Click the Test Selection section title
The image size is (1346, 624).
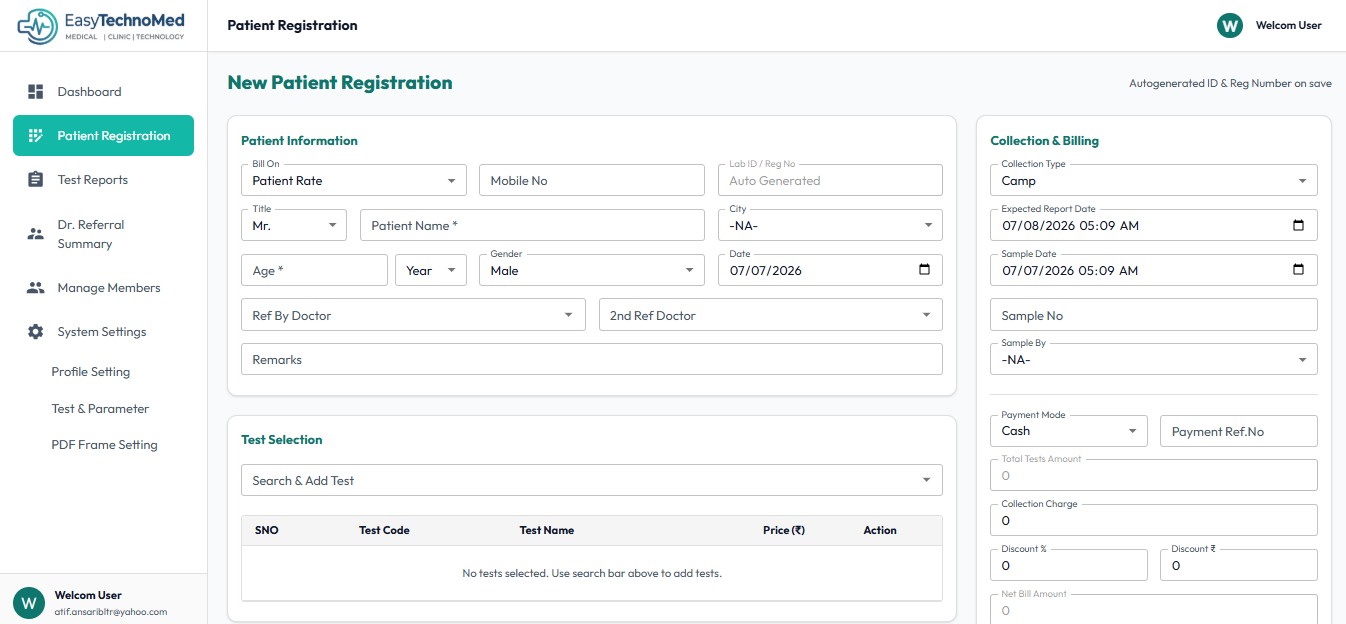[282, 440]
